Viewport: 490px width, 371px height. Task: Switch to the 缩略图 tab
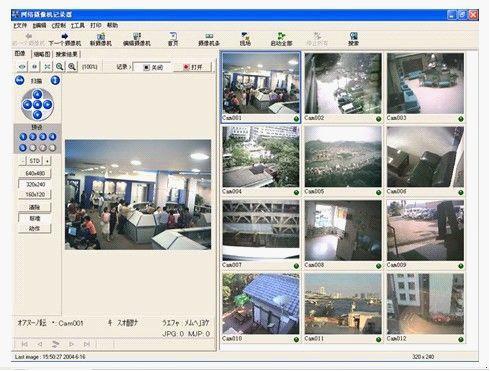(x=42, y=54)
